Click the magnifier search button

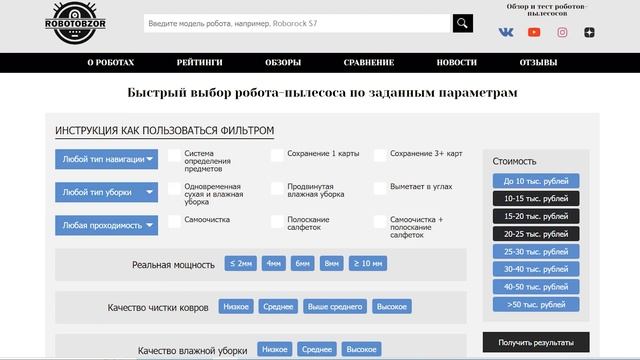point(462,23)
